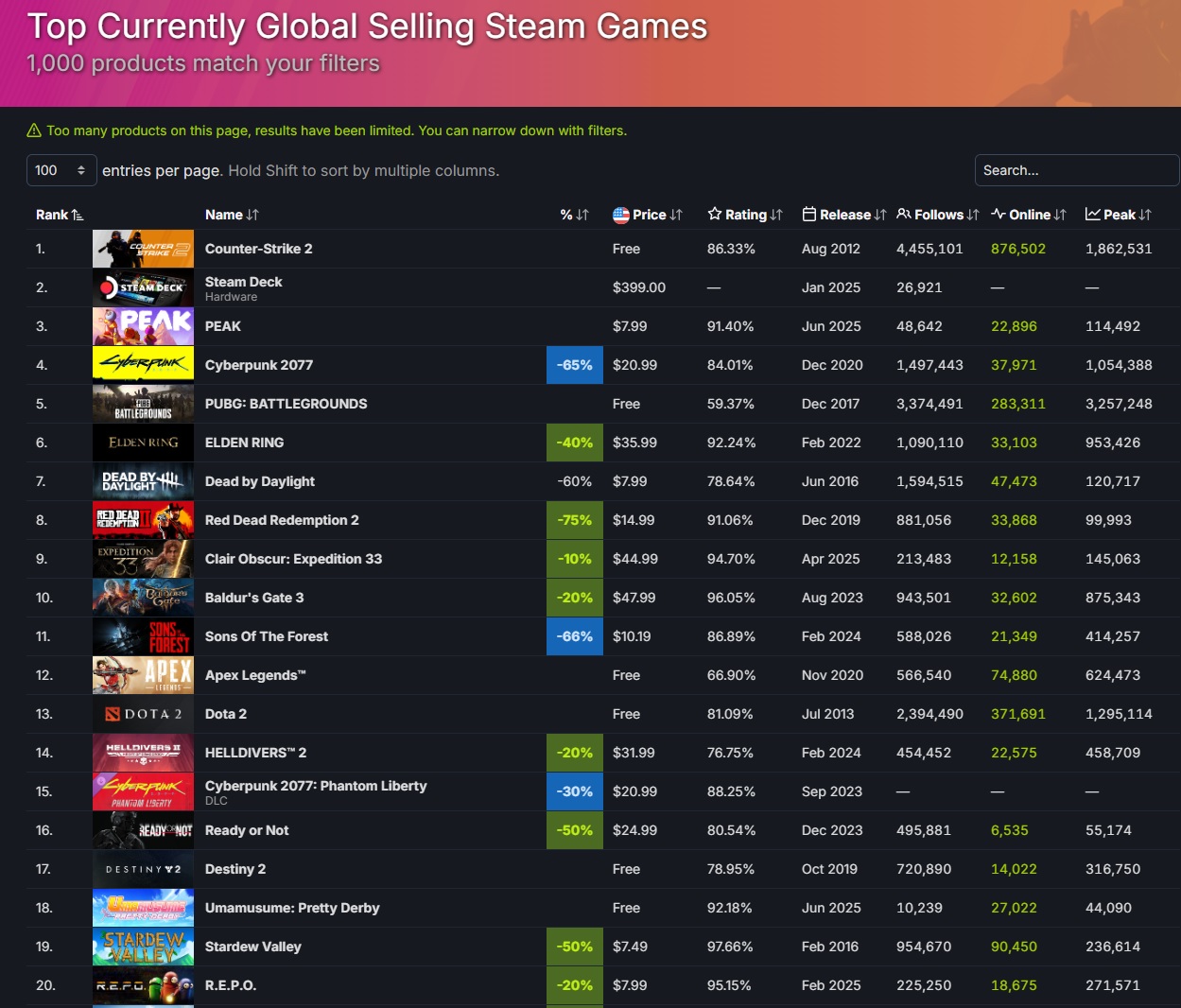Open the Stardew Valley name link
This screenshot has height=1008, width=1181.
[253, 947]
